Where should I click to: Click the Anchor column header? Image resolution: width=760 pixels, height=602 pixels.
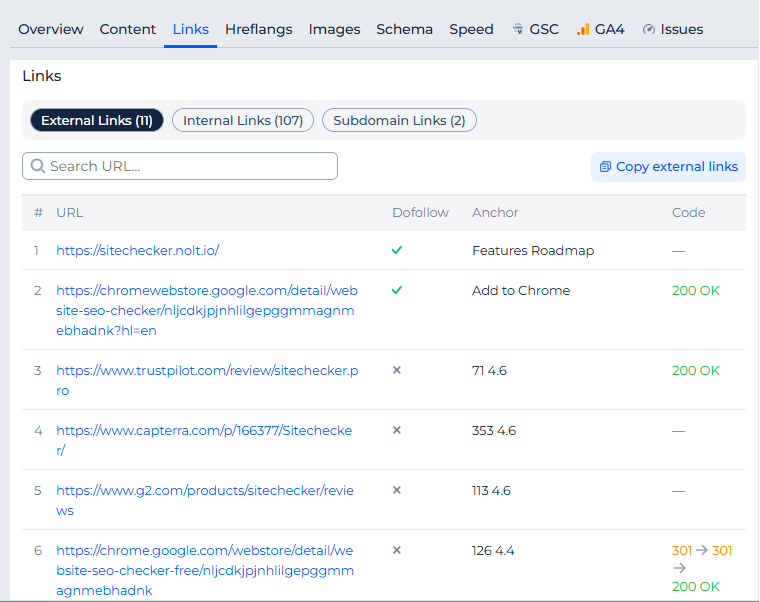[495, 212]
